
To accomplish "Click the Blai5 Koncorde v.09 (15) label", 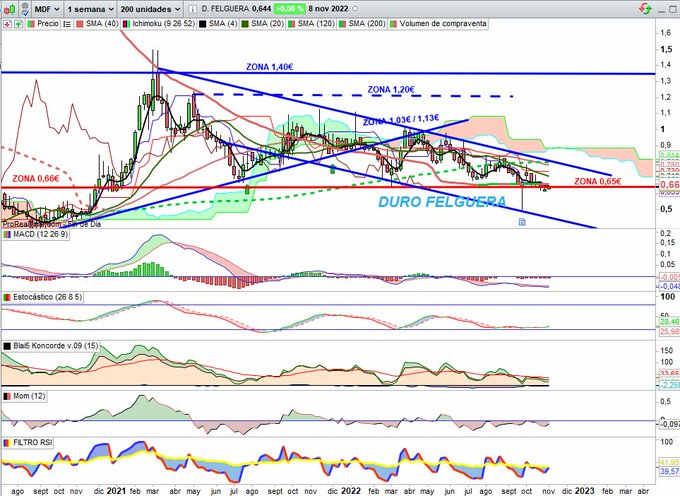I will coord(56,346).
